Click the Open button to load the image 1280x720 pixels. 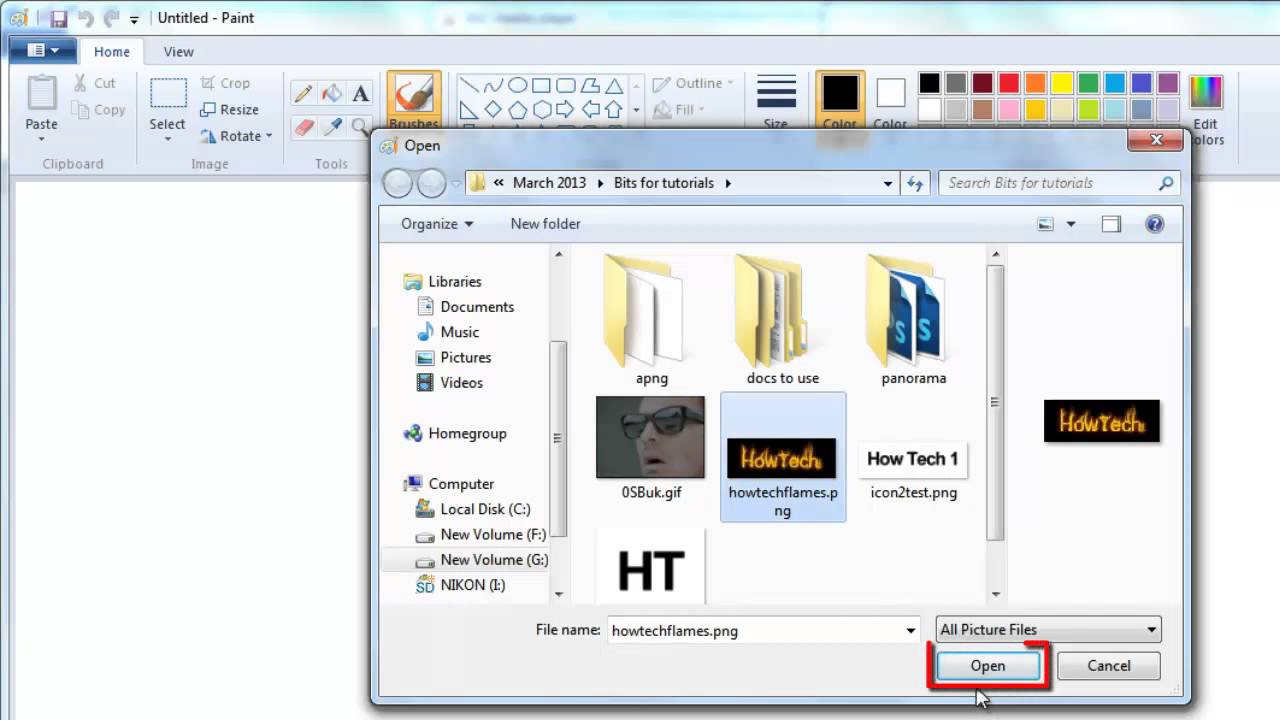tap(987, 665)
